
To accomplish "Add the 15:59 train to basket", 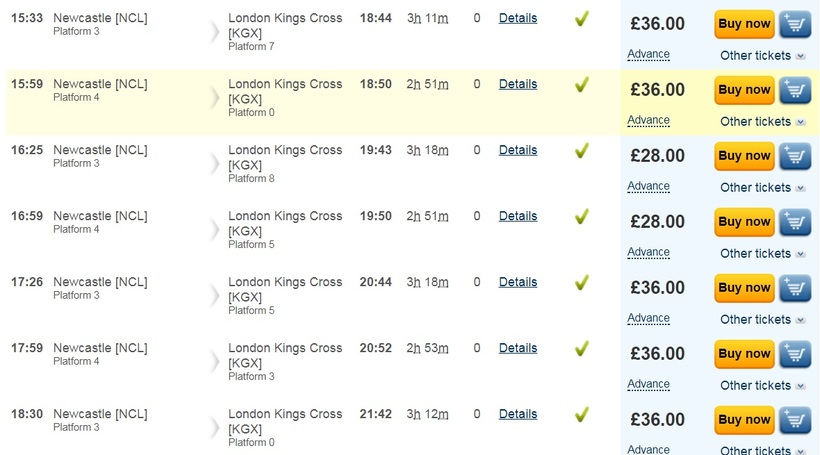I will (795, 90).
